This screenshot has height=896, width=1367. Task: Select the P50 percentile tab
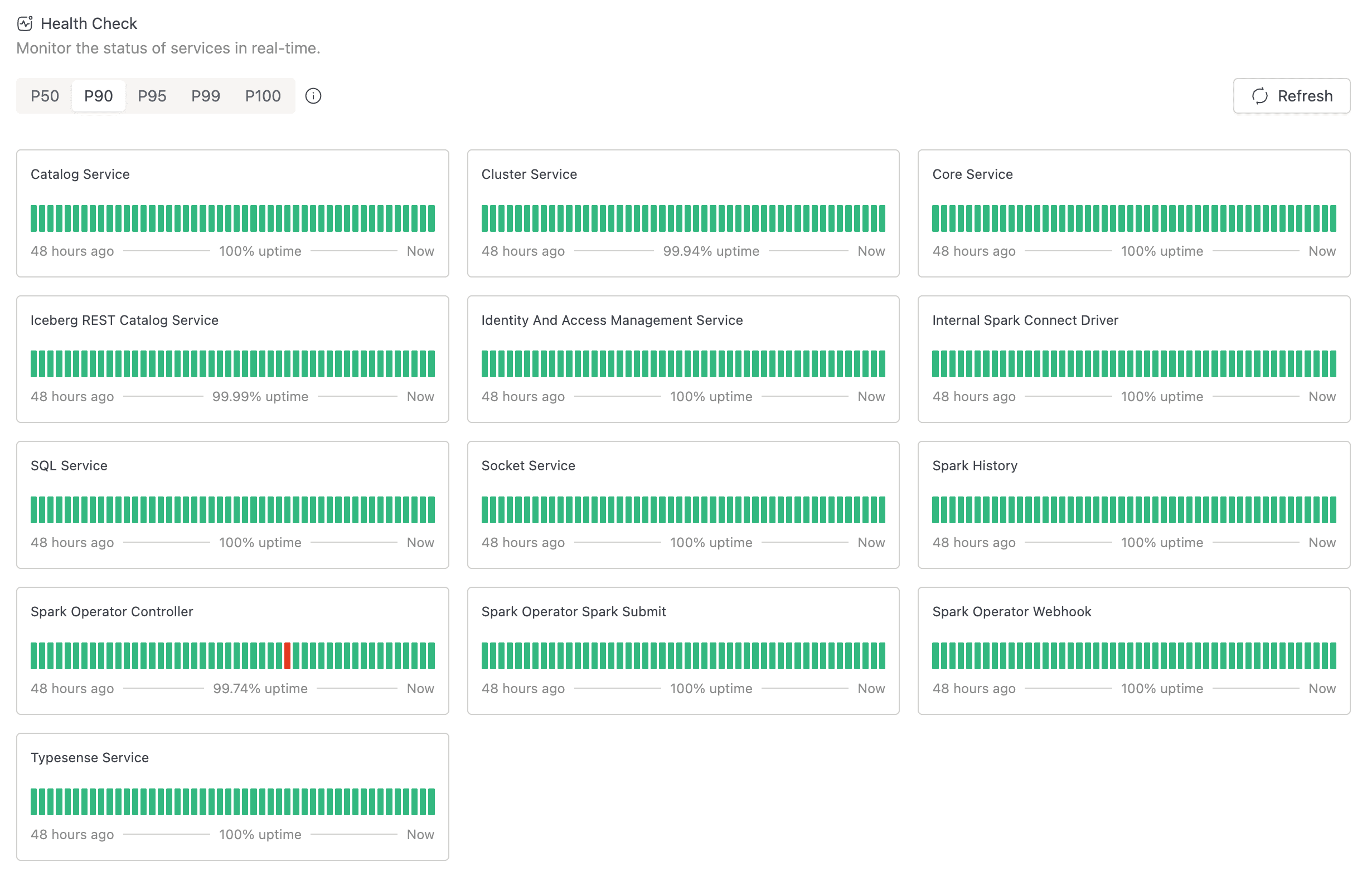[45, 96]
